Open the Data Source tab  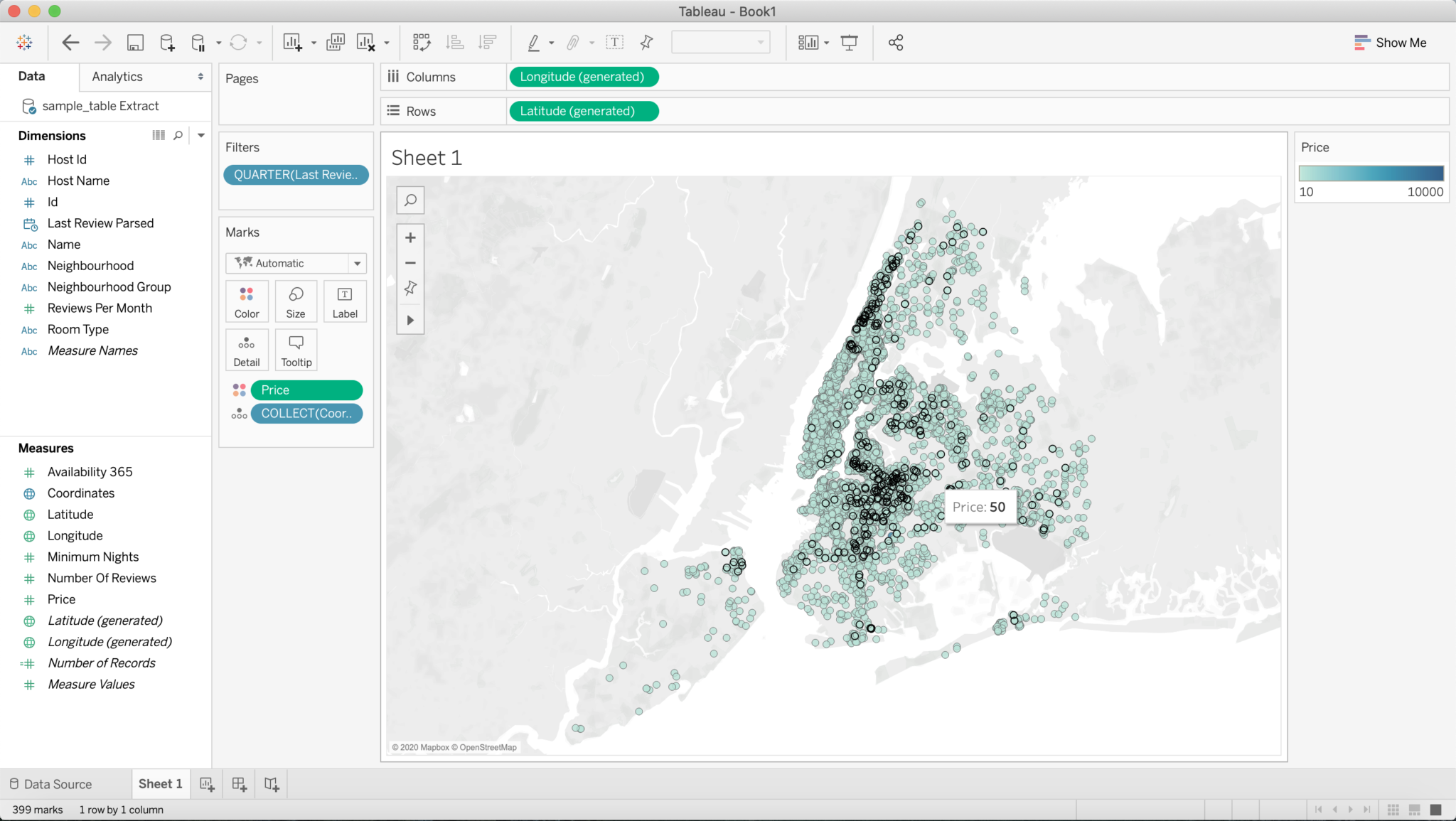pyautogui.click(x=57, y=783)
